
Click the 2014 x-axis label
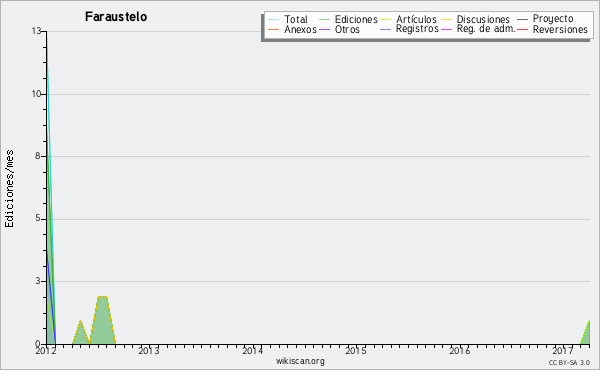coord(253,350)
